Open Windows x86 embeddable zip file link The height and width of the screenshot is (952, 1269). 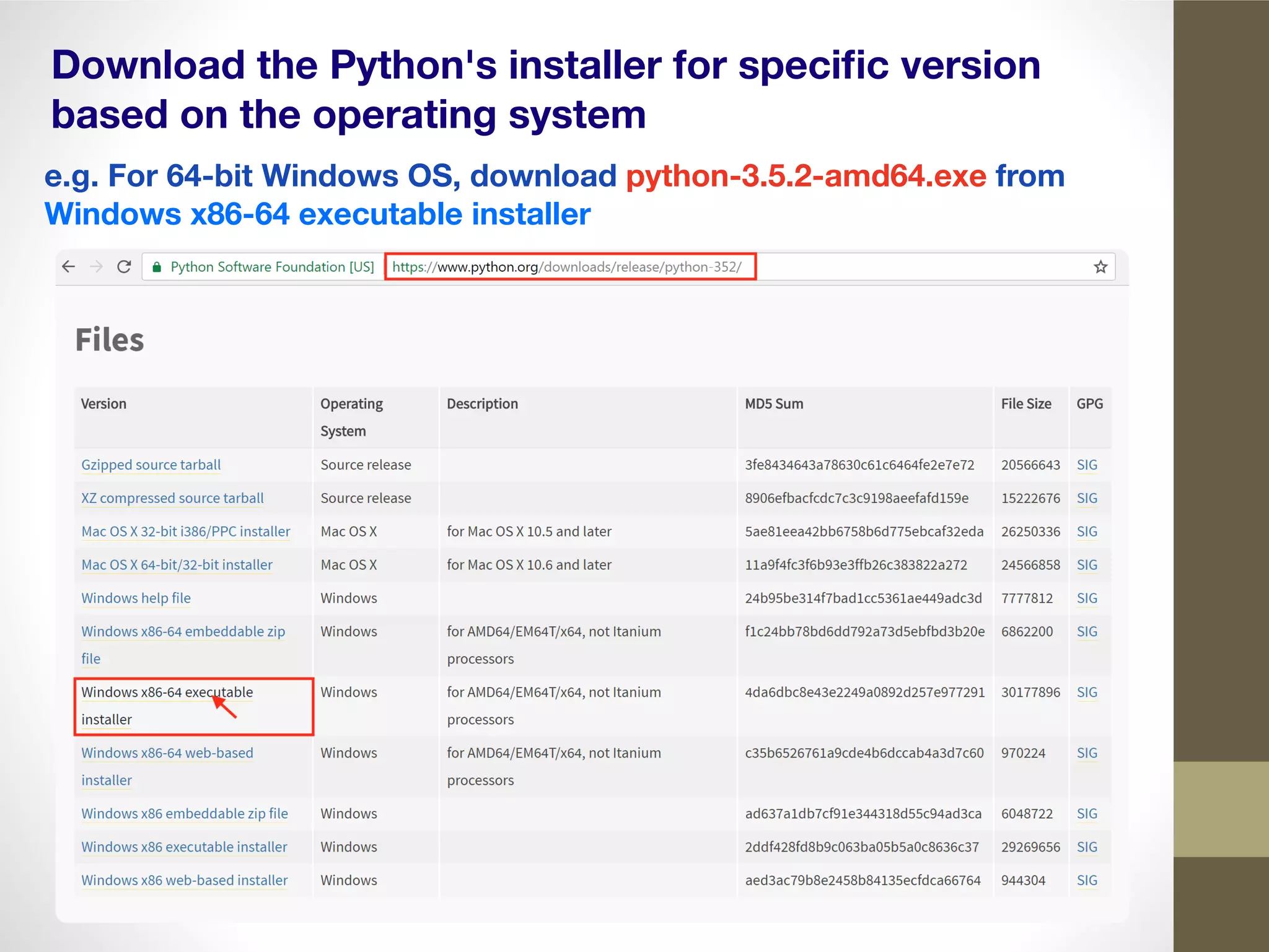[184, 814]
